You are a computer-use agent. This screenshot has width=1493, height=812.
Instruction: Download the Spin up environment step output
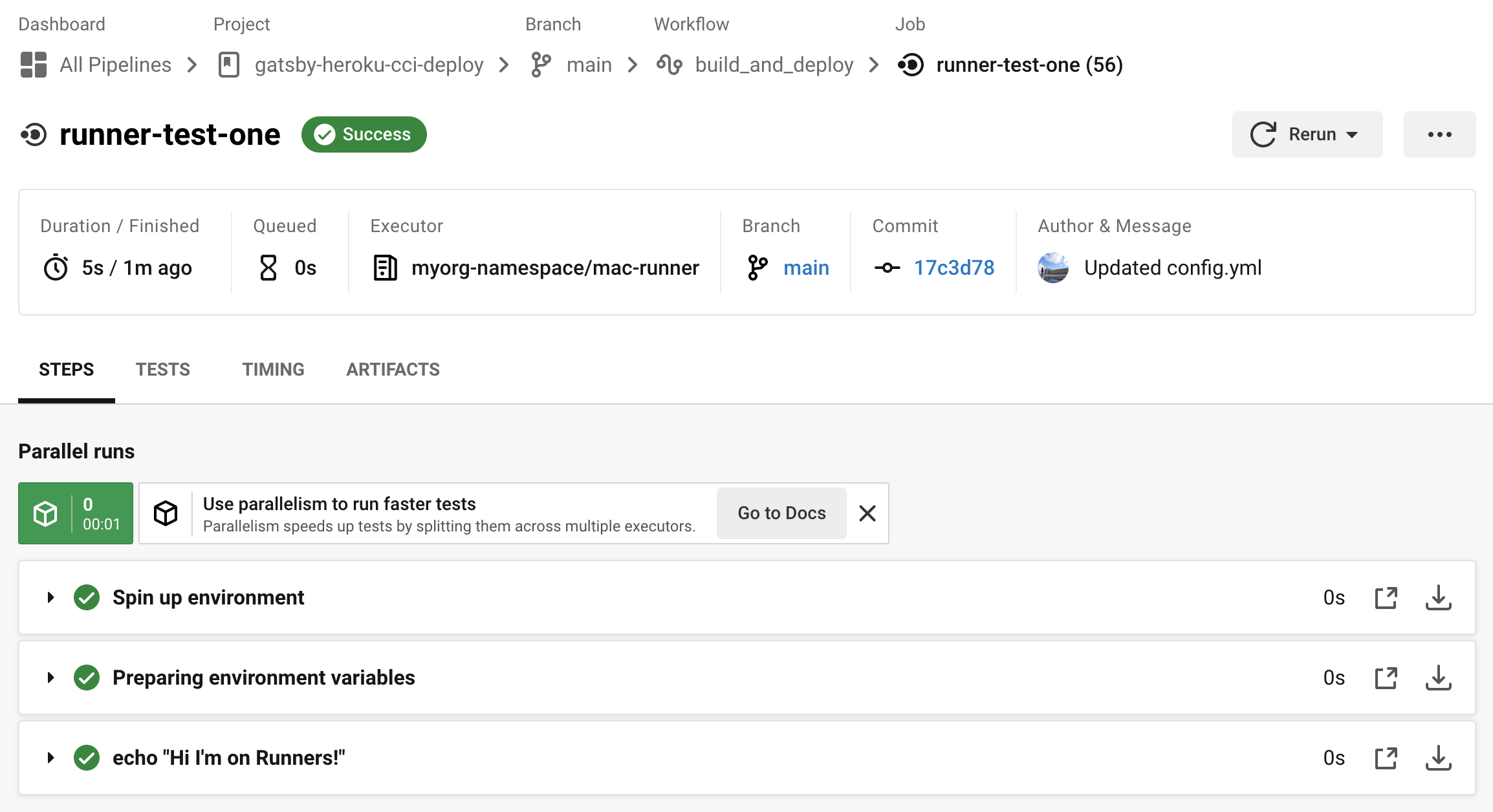tap(1438, 597)
